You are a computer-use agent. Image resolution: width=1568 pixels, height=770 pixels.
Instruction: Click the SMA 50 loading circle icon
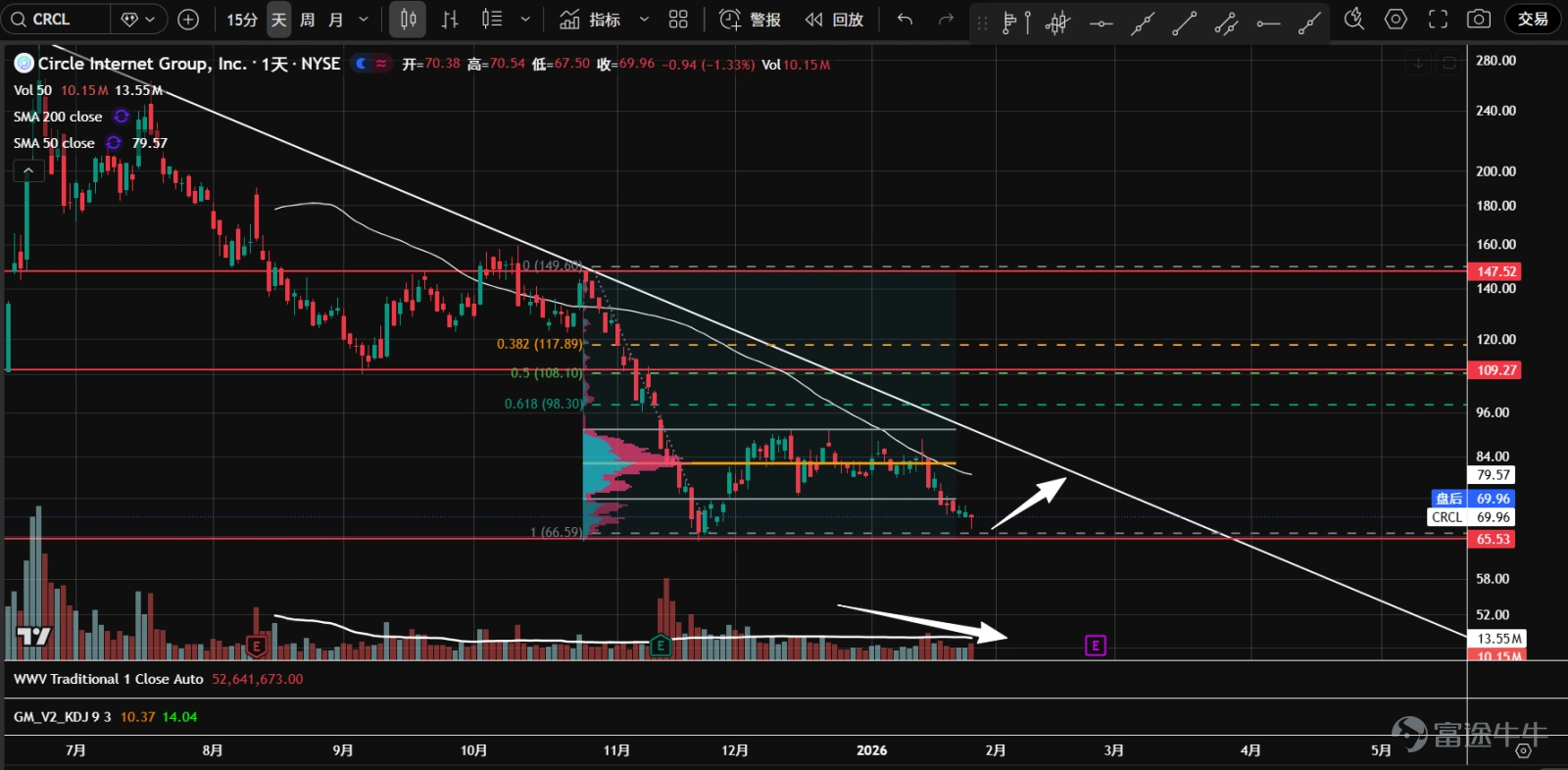114,143
